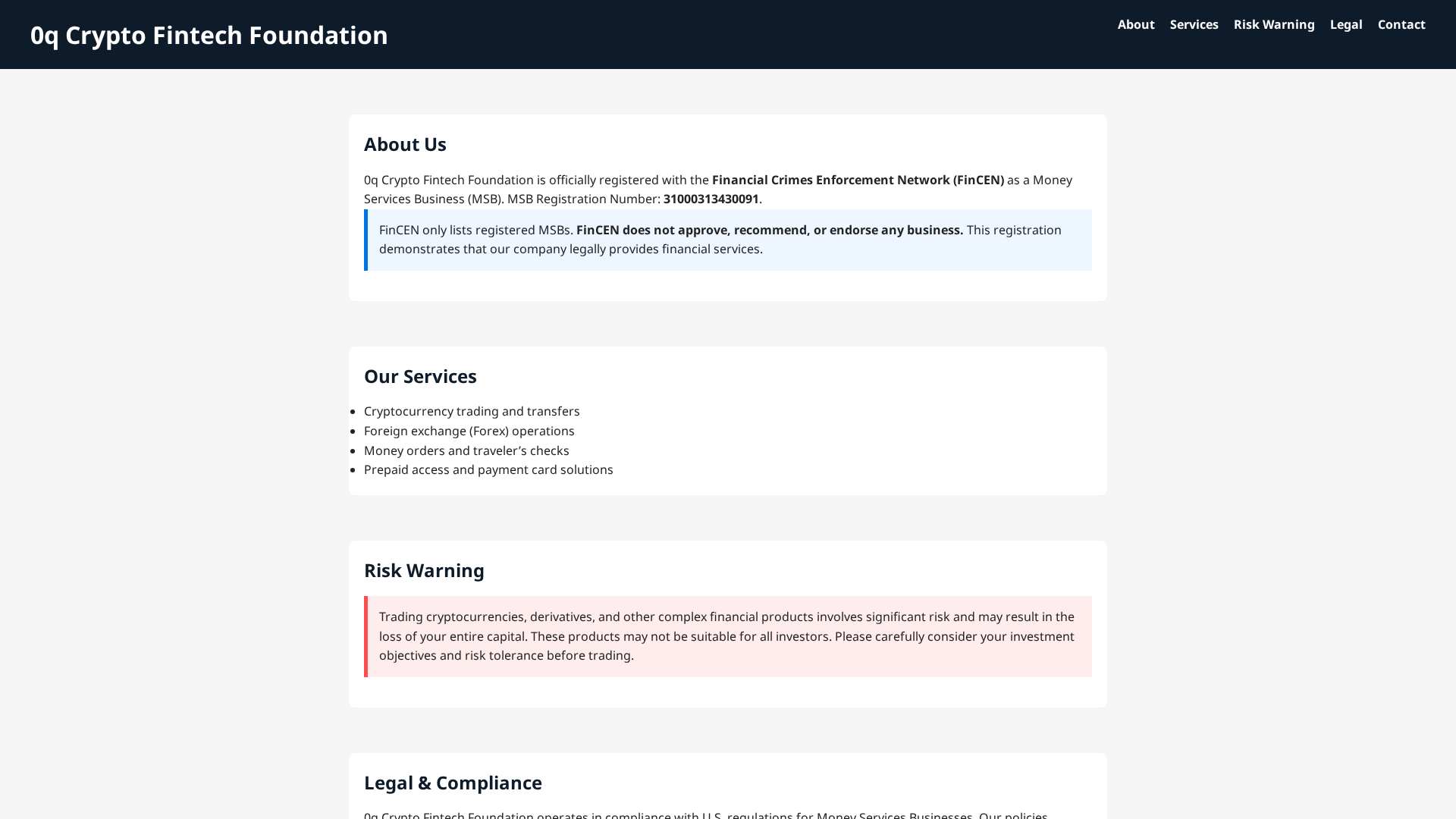Select the About Us section heading

coord(405,144)
